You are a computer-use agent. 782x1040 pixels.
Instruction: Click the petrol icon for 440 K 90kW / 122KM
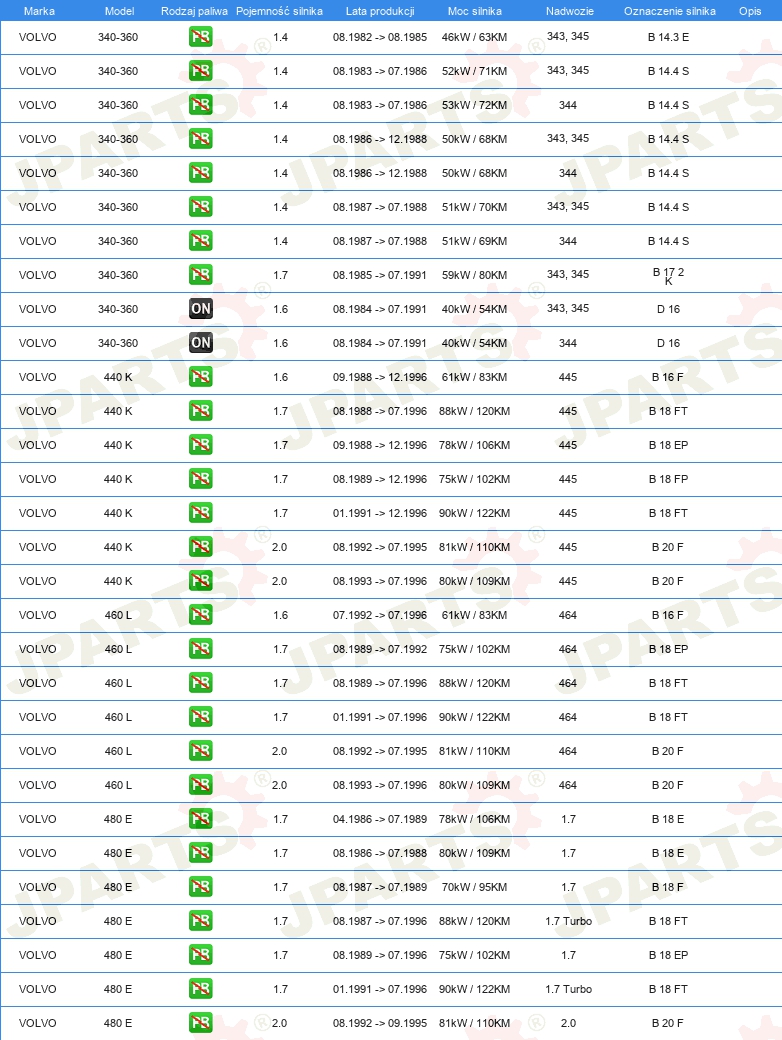[200, 513]
